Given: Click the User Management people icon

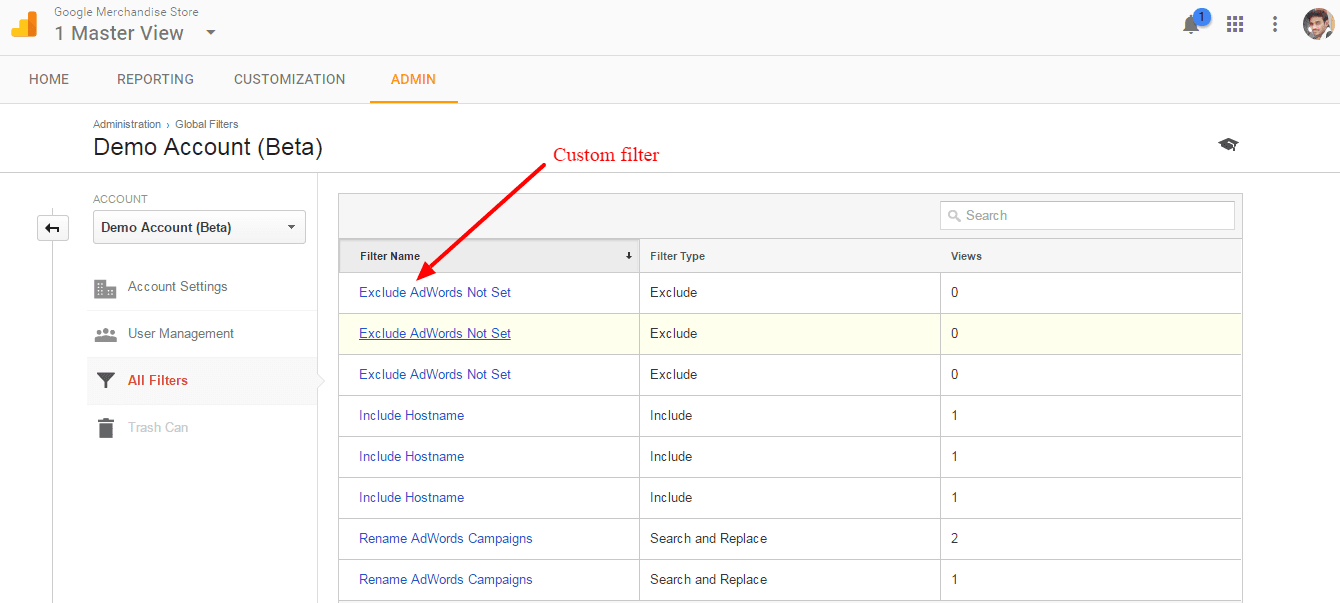Looking at the screenshot, I should coord(105,335).
